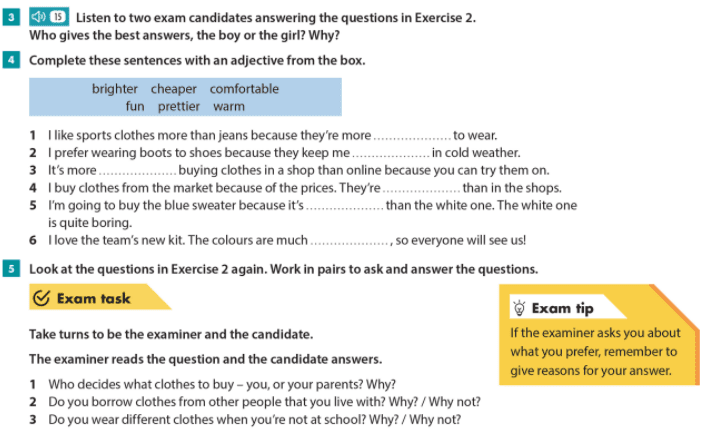Select the word 'prettier' in the box
The width and height of the screenshot is (711, 441).
click(x=179, y=106)
